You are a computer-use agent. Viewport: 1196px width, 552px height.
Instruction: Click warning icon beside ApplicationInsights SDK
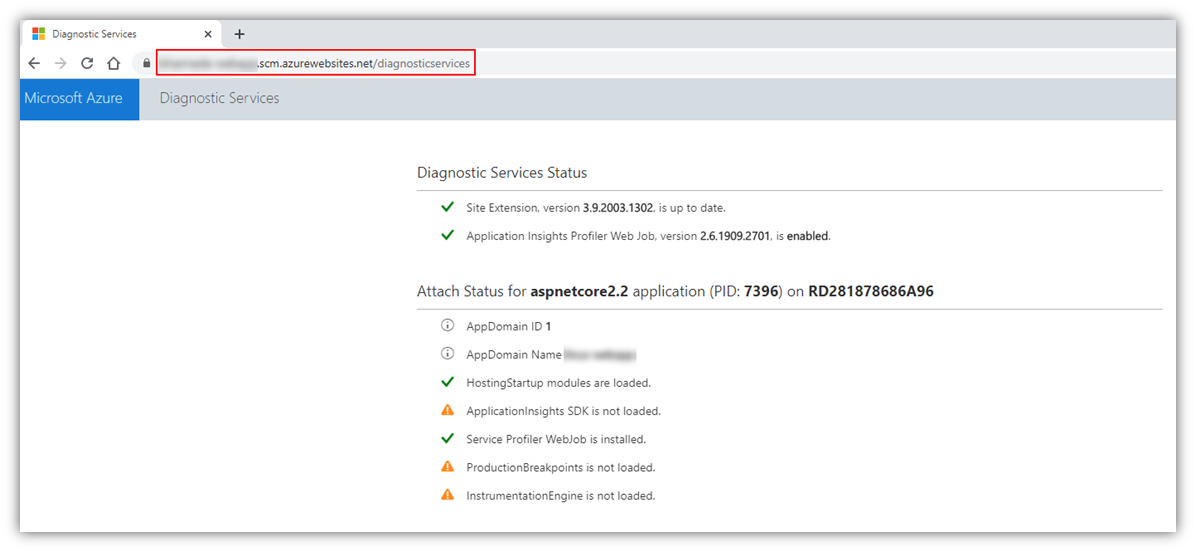448,410
